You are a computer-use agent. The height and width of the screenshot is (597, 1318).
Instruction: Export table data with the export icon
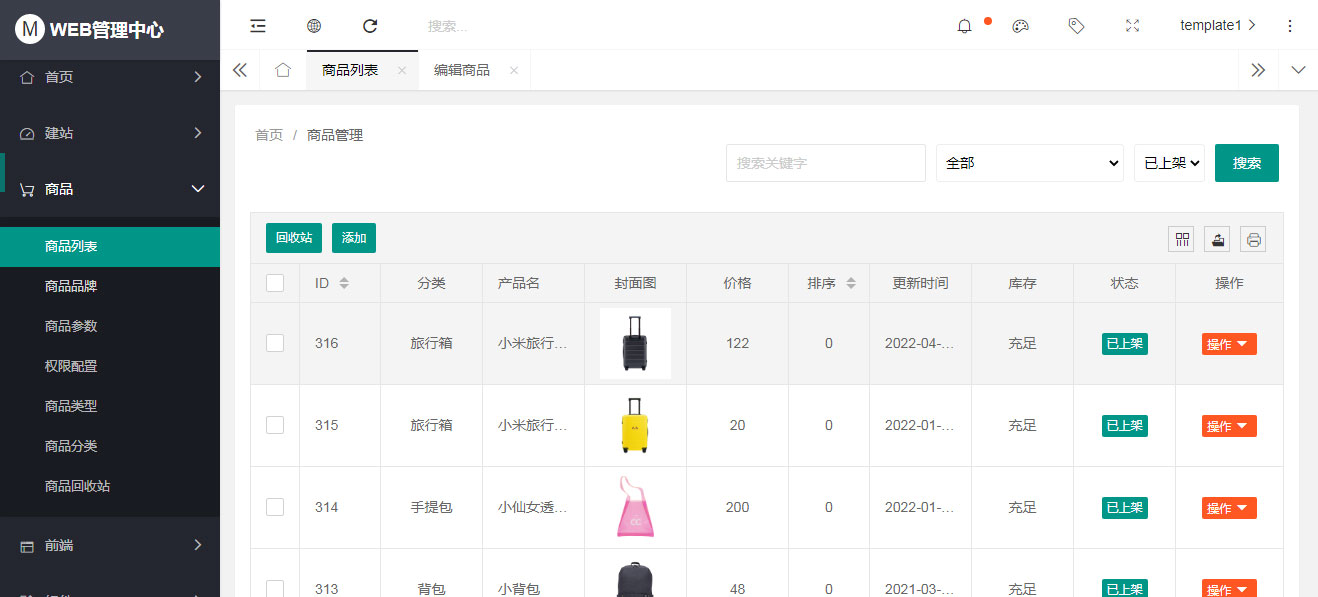point(1217,239)
